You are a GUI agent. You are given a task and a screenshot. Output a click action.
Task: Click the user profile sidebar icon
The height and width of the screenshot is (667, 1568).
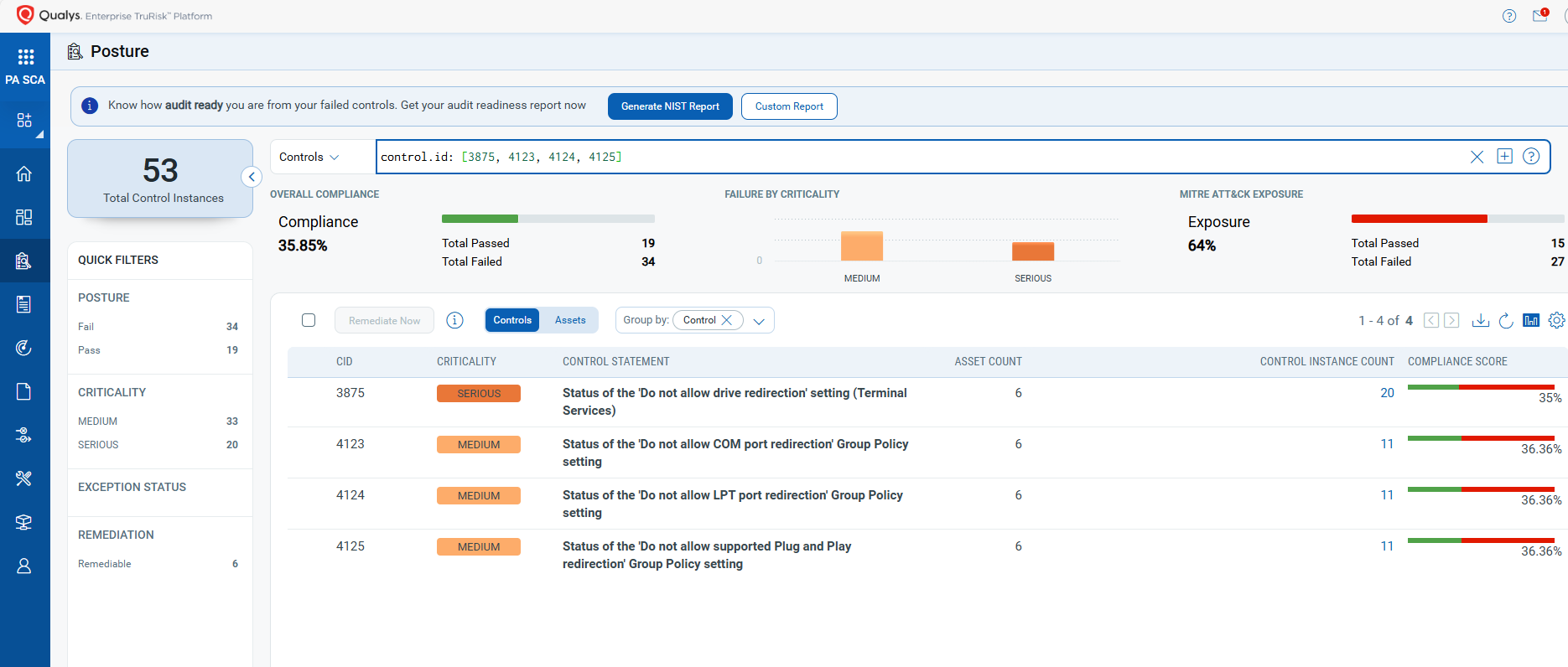[x=24, y=566]
